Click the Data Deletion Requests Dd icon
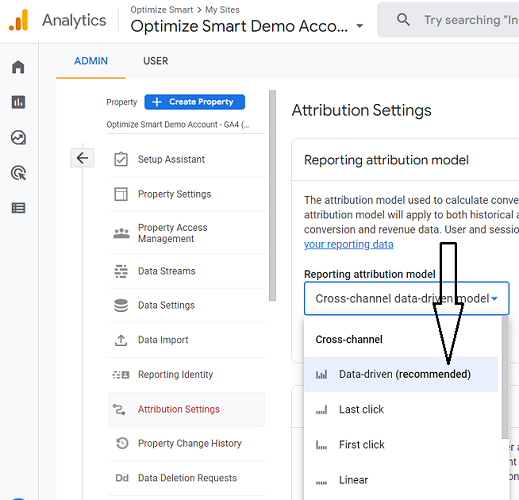The height and width of the screenshot is (500, 519). [122, 478]
